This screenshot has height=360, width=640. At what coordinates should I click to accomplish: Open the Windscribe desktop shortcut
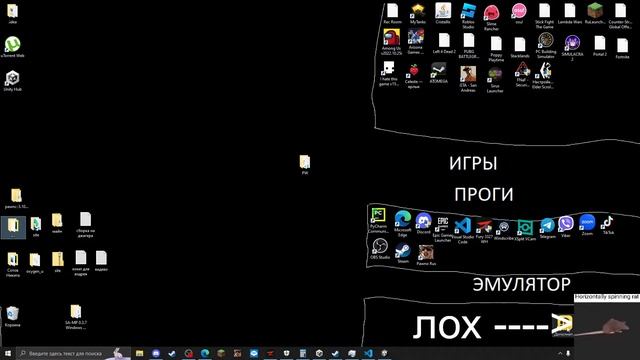click(x=504, y=231)
